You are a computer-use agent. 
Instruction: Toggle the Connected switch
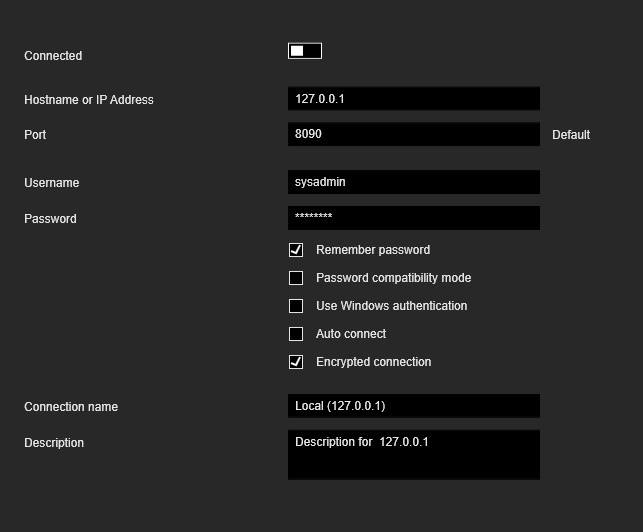305,51
